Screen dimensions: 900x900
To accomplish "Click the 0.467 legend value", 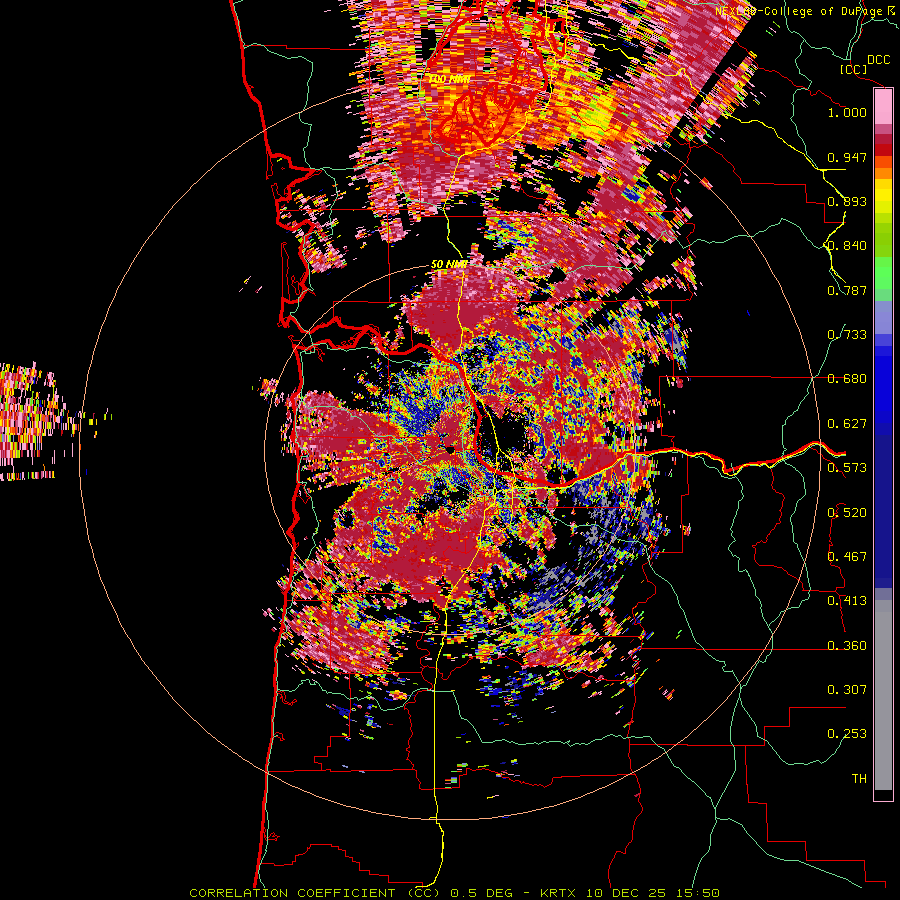I will [847, 557].
